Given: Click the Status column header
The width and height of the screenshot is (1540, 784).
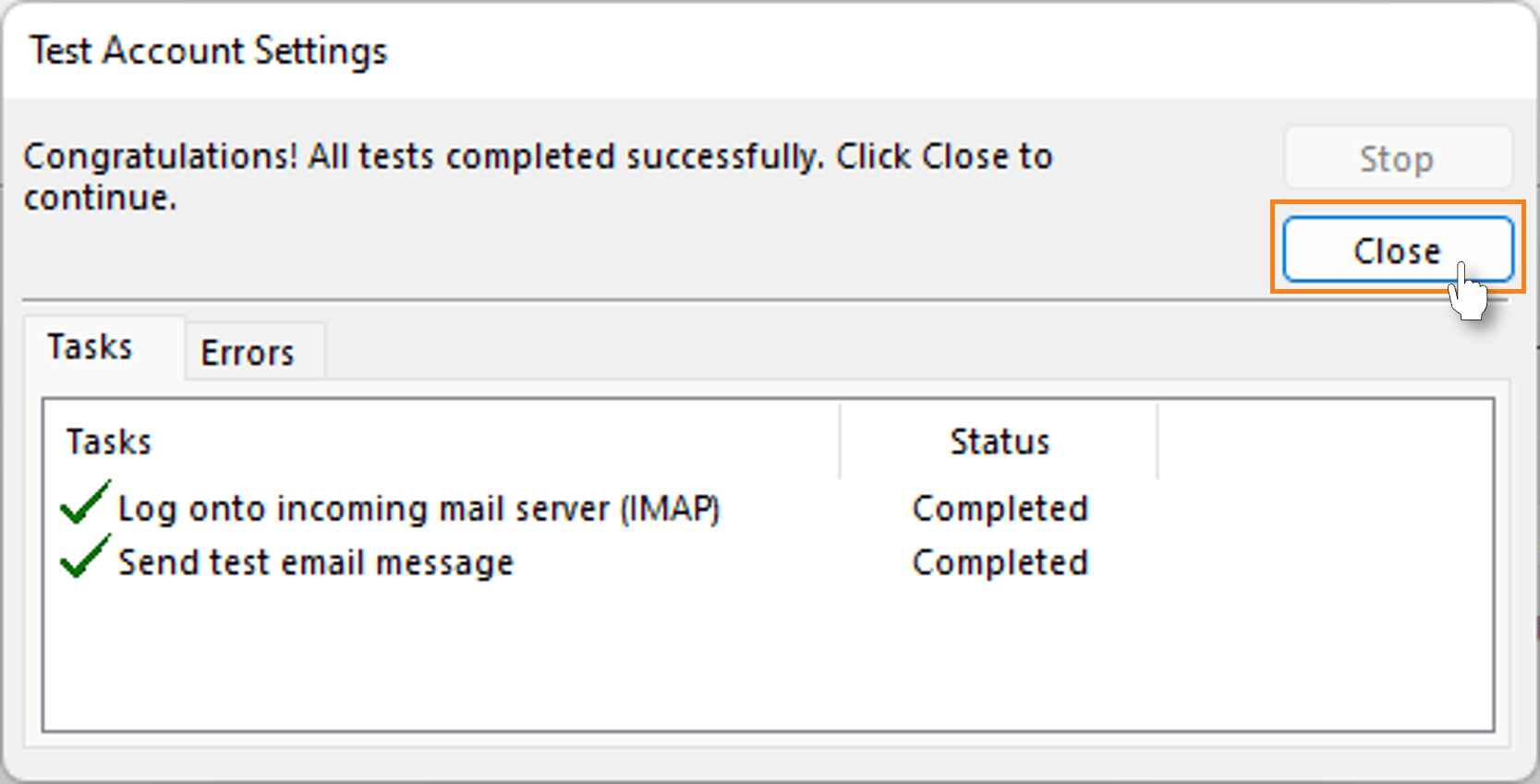Looking at the screenshot, I should [x=1000, y=441].
